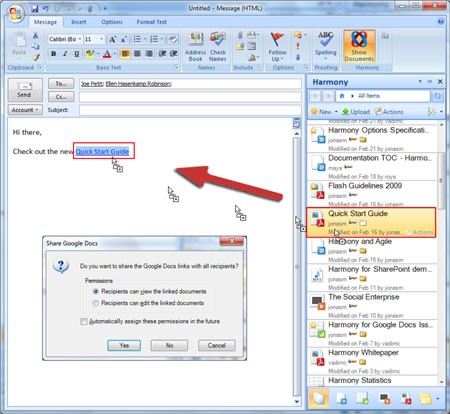The height and width of the screenshot is (414, 450).
Task: Click the Cc... button
Action: pyautogui.click(x=61, y=97)
